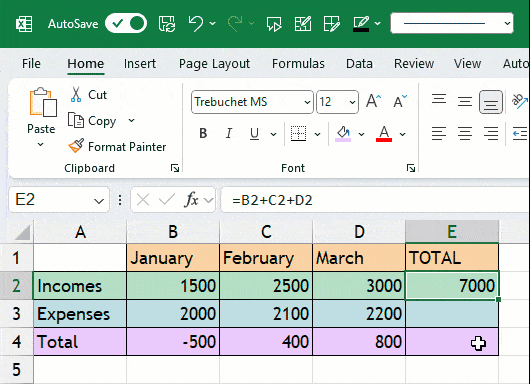This screenshot has width=530, height=384.
Task: Open the Undo history dropdown
Action: click(x=213, y=23)
